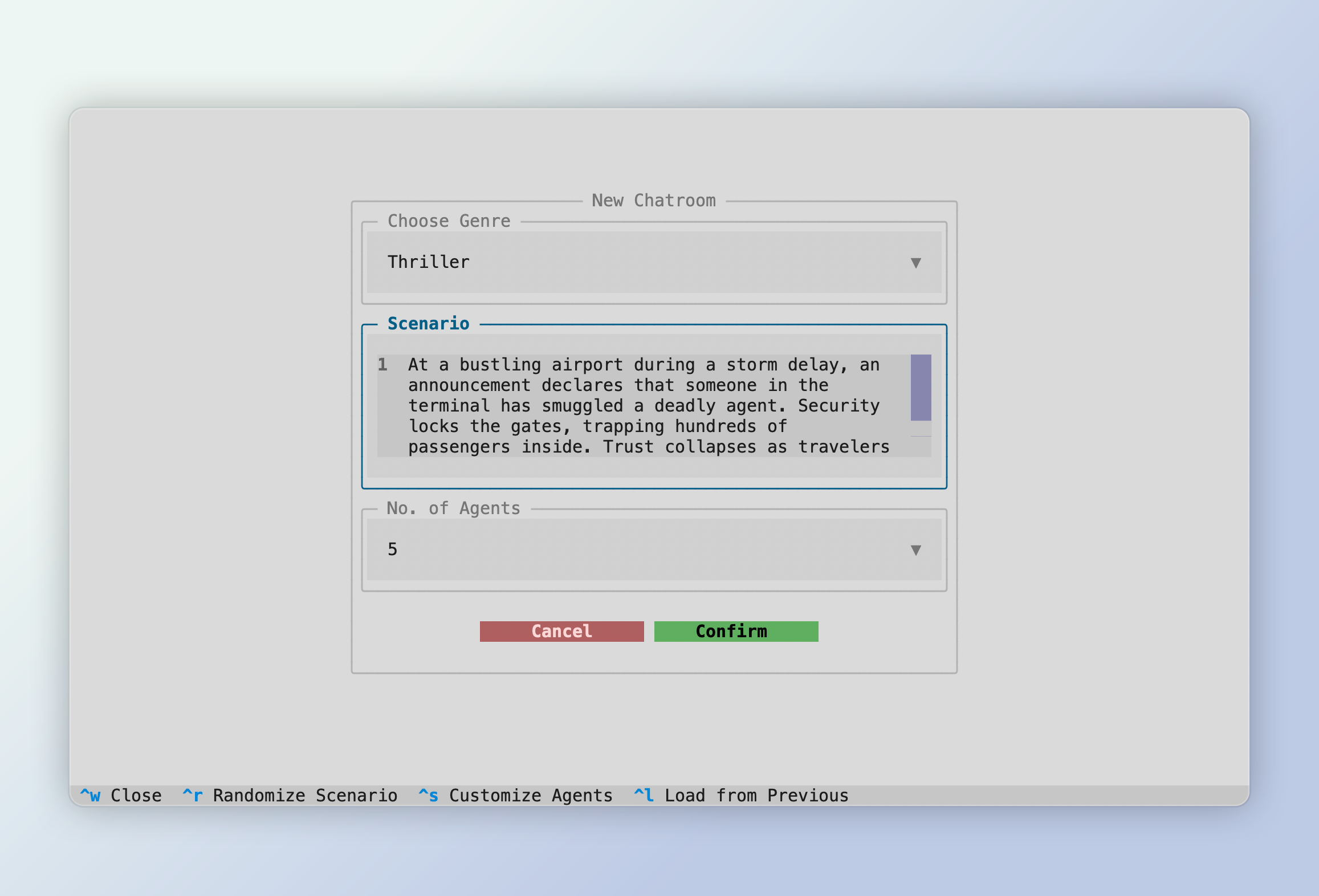The height and width of the screenshot is (896, 1319).
Task: Click the word 'airport' in the scenario text
Action: point(587,365)
